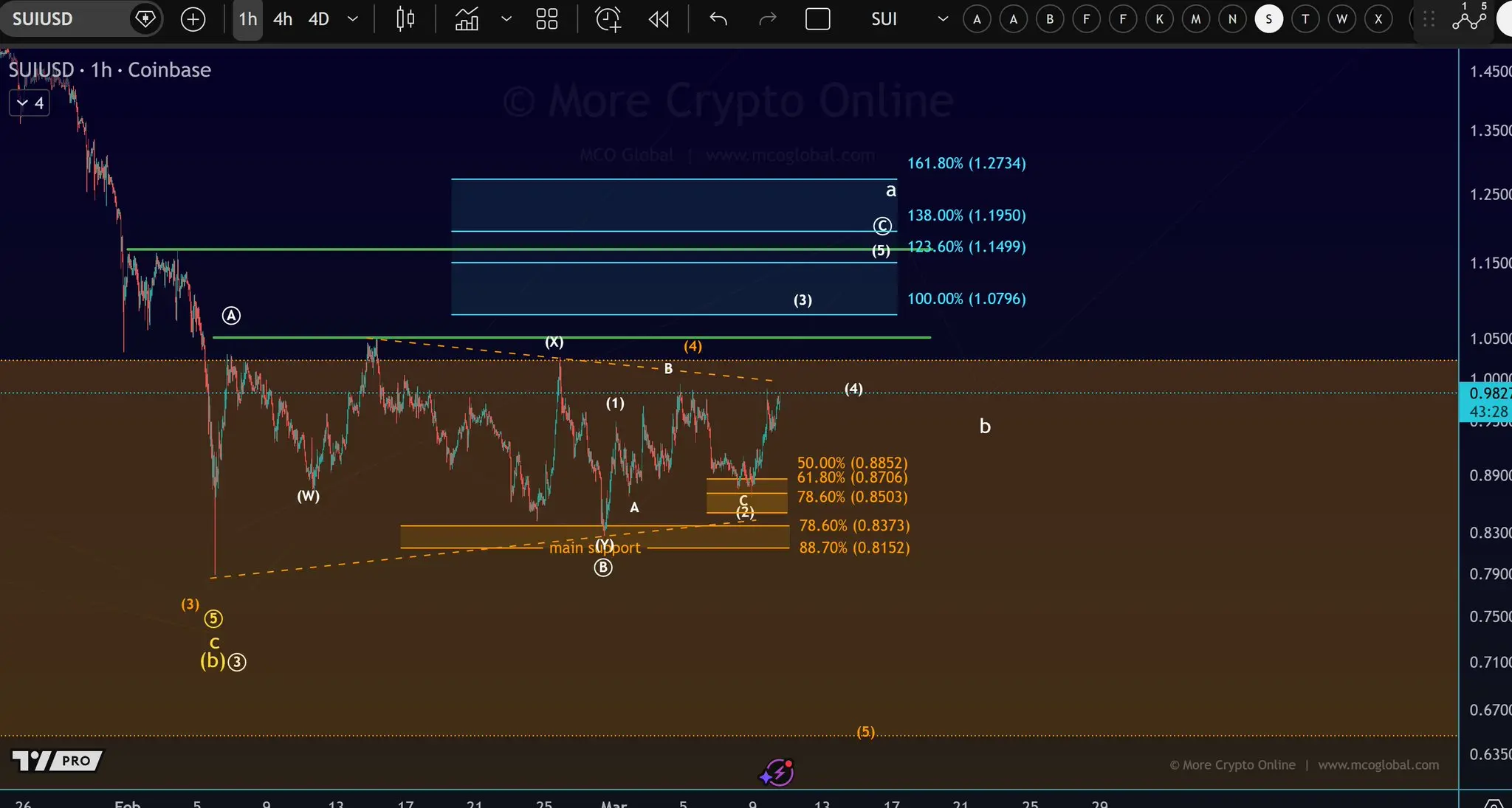Screen dimensions: 1512x808
Task: Click the add symbol plus icon
Action: click(193, 19)
